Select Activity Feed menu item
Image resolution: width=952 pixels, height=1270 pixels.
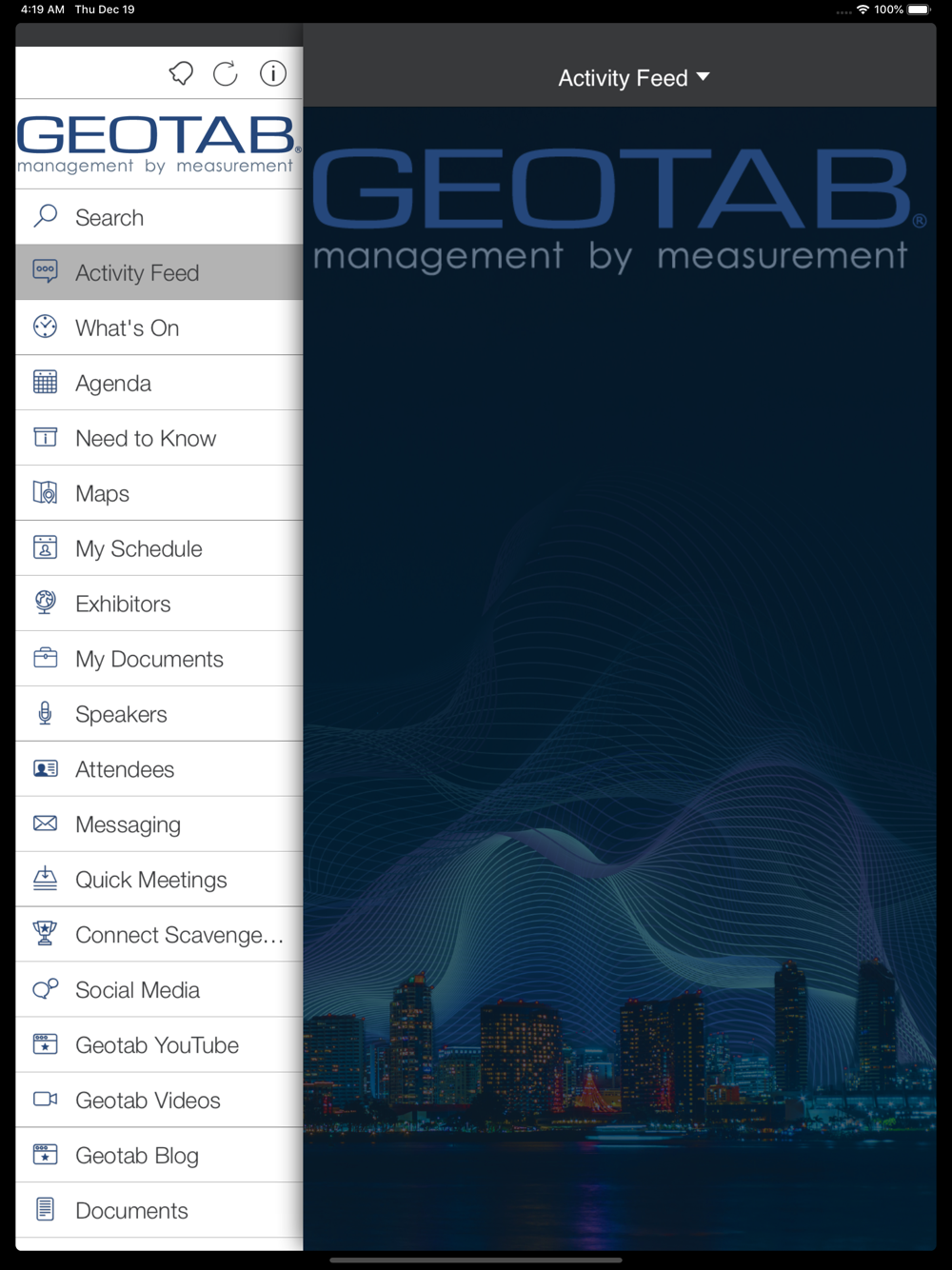click(159, 272)
